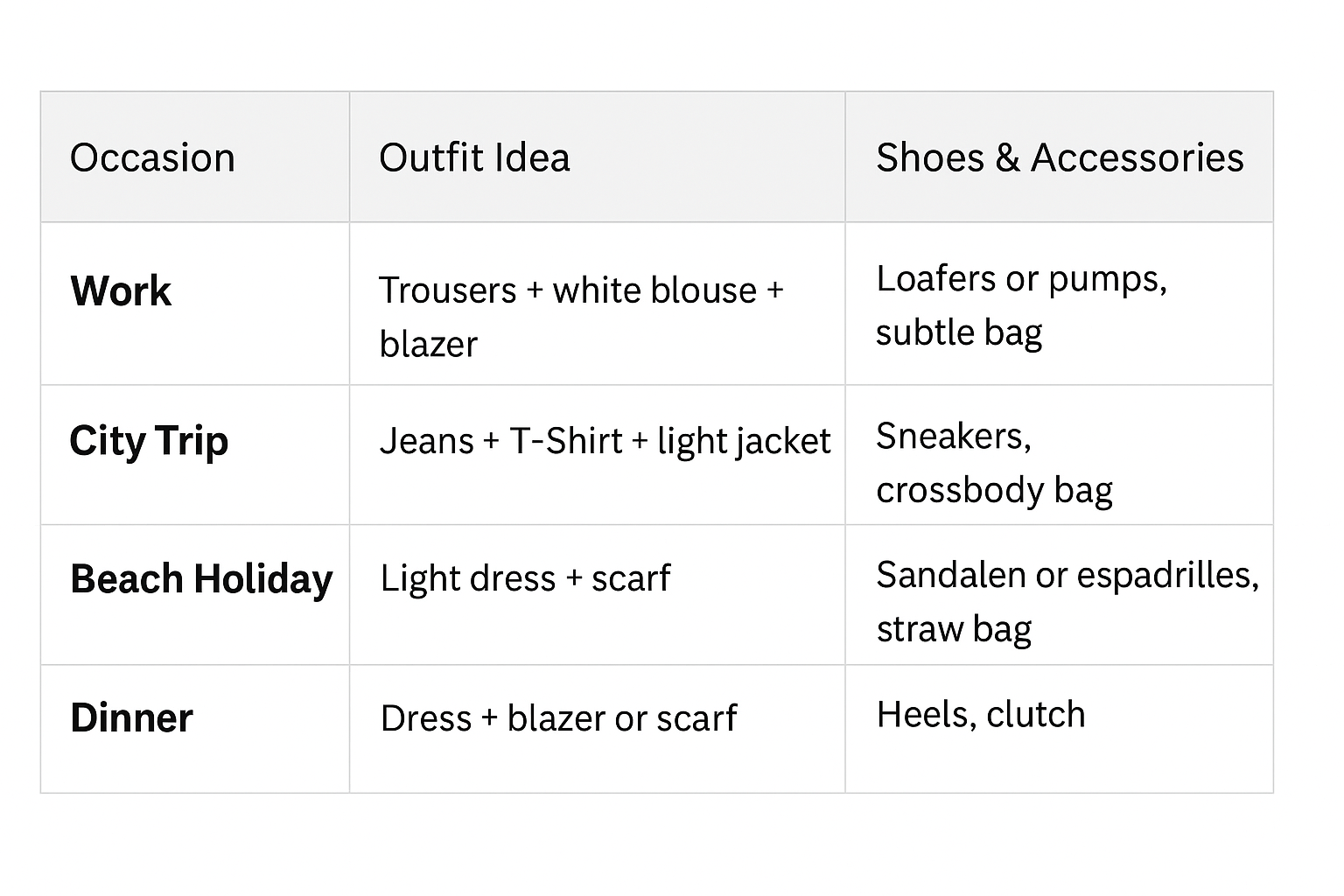Click the word 'espadrilles,'
The image size is (1344, 896).
tap(1167, 575)
